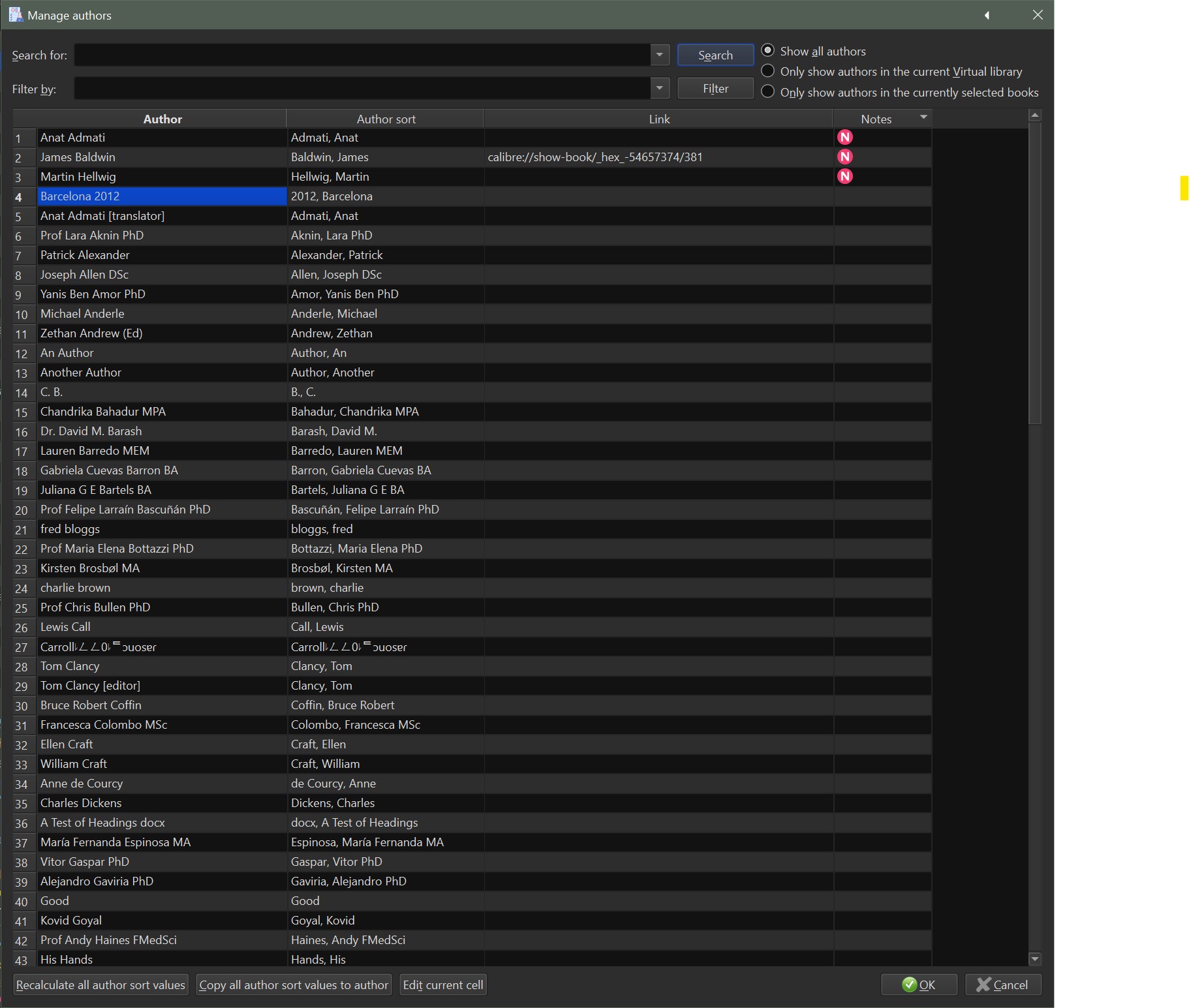Viewport: 1189px width, 1008px height.
Task: Click the Filter button
Action: click(x=715, y=88)
